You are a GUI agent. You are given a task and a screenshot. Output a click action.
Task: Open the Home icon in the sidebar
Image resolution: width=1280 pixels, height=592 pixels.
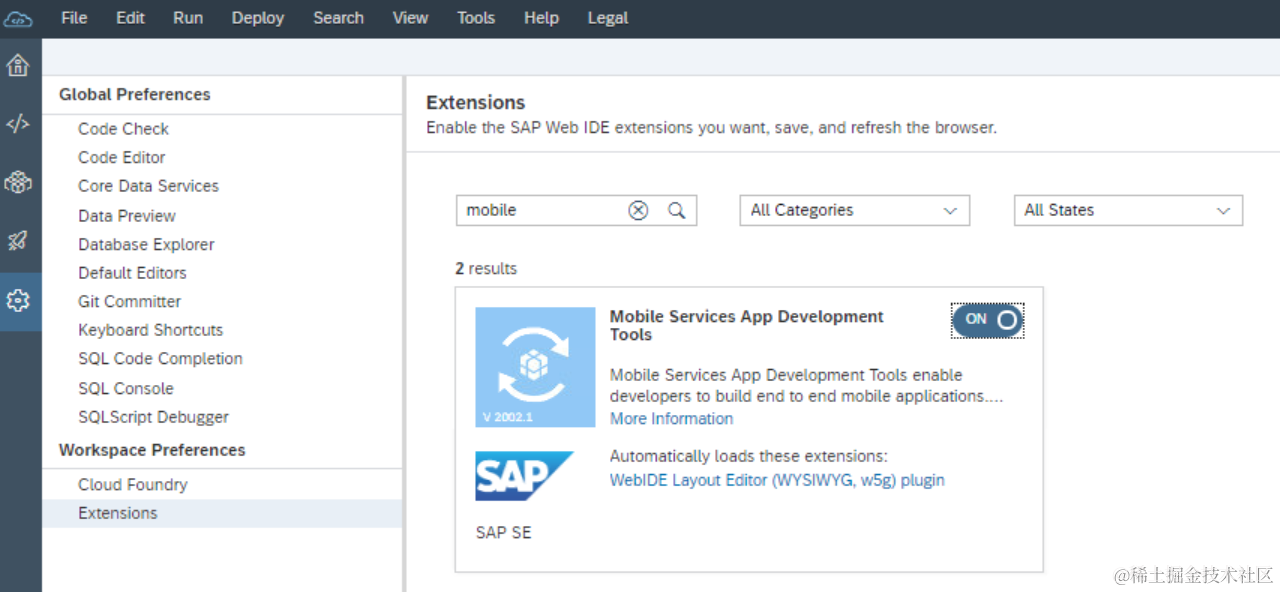coord(18,66)
